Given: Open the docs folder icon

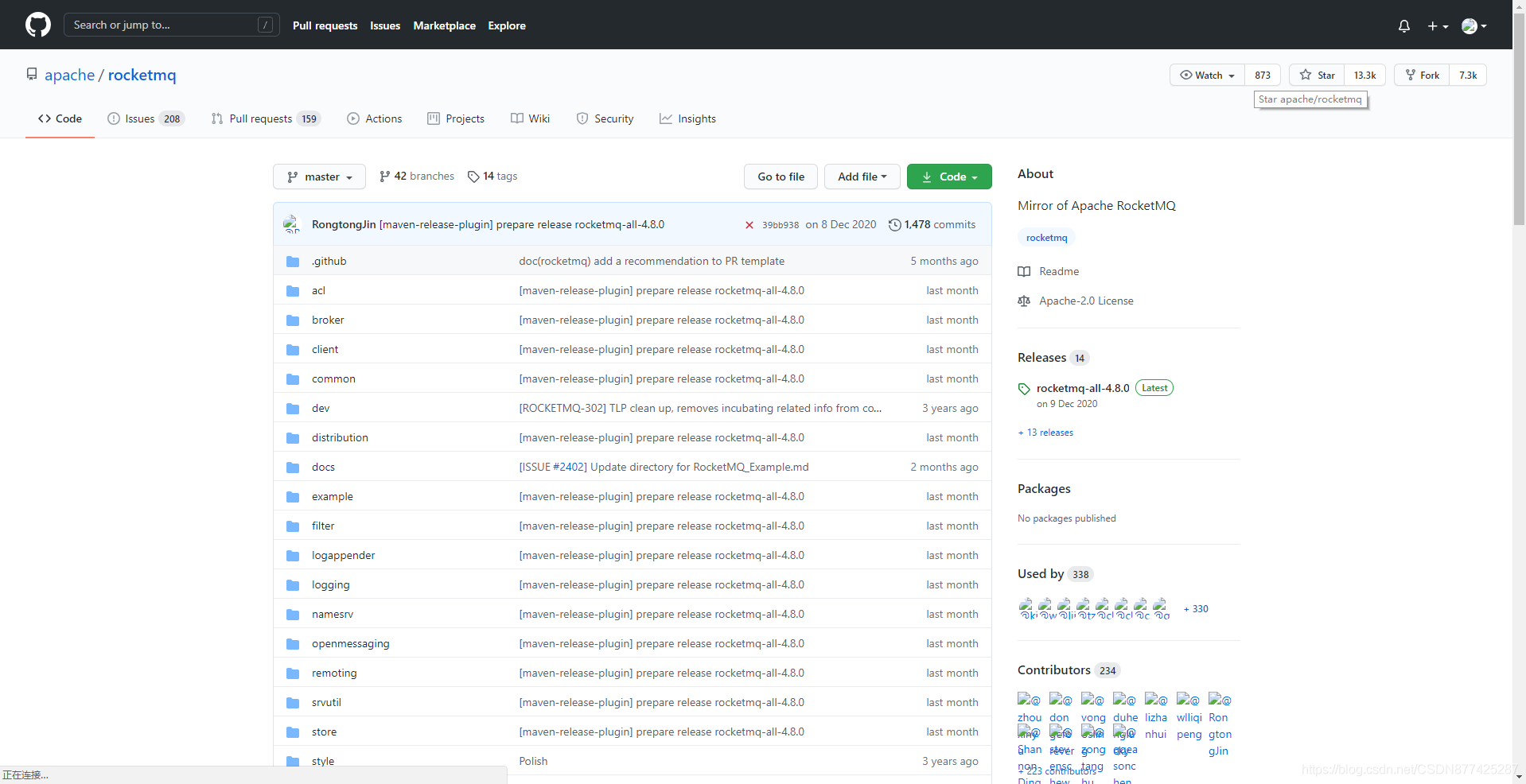Looking at the screenshot, I should point(293,468).
